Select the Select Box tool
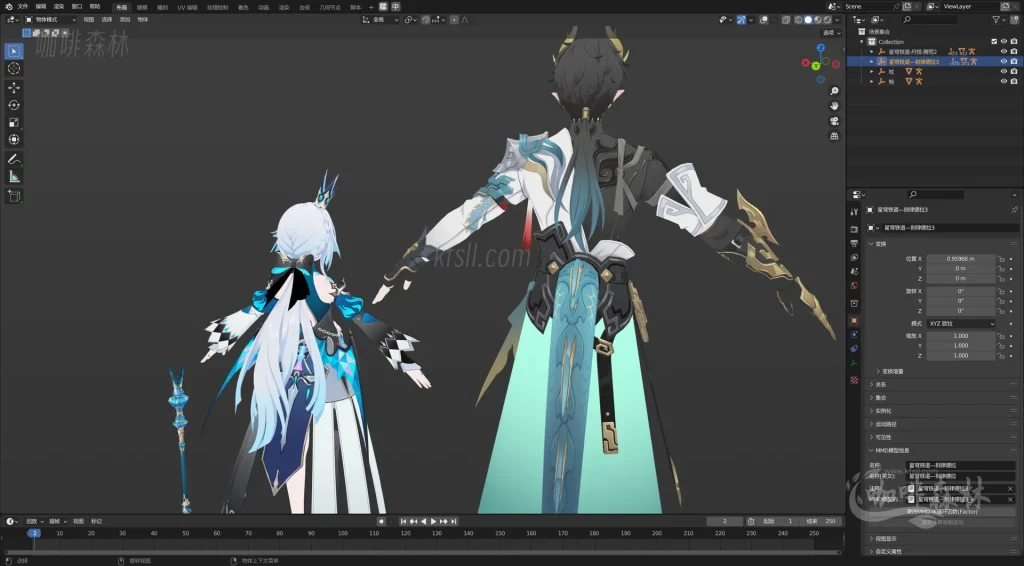Image resolution: width=1024 pixels, height=566 pixels. (x=14, y=51)
